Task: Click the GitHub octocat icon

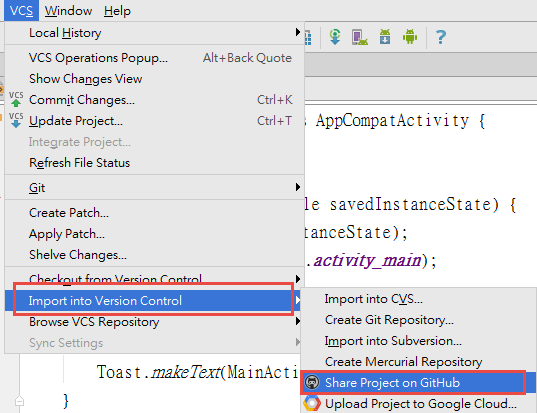Action: 312,382
